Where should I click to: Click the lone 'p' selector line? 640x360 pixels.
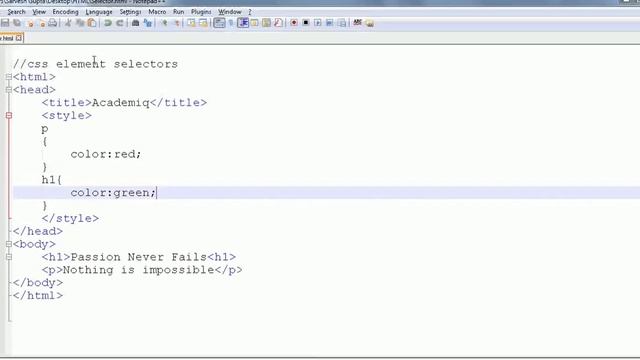click(45, 129)
